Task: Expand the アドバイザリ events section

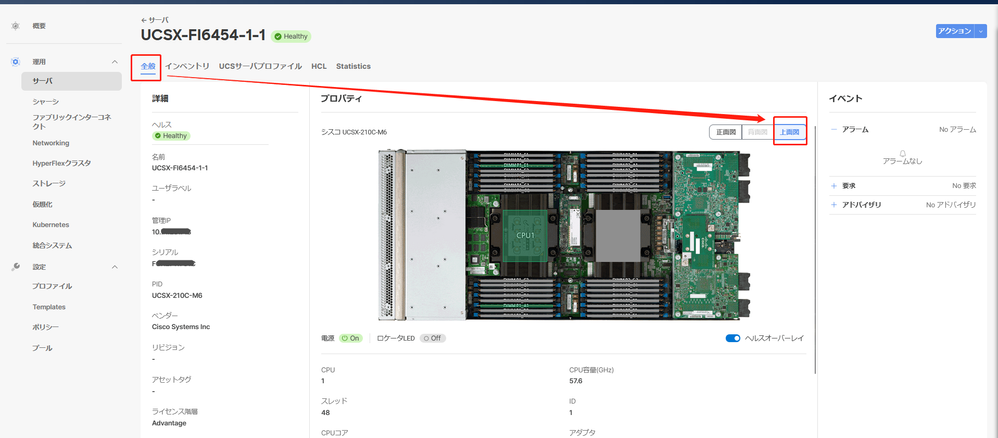Action: tap(834, 204)
